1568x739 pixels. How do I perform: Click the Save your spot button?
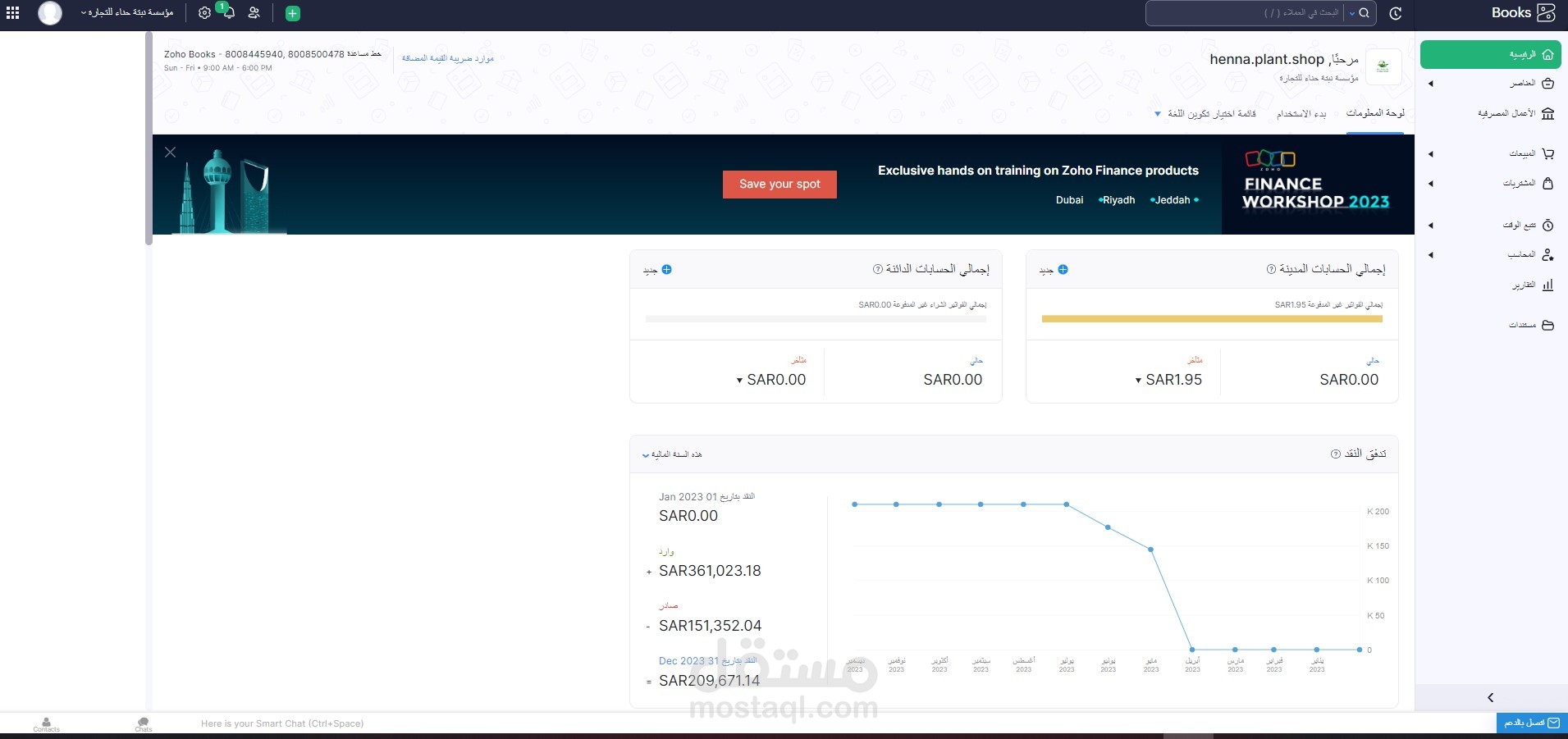coord(779,185)
